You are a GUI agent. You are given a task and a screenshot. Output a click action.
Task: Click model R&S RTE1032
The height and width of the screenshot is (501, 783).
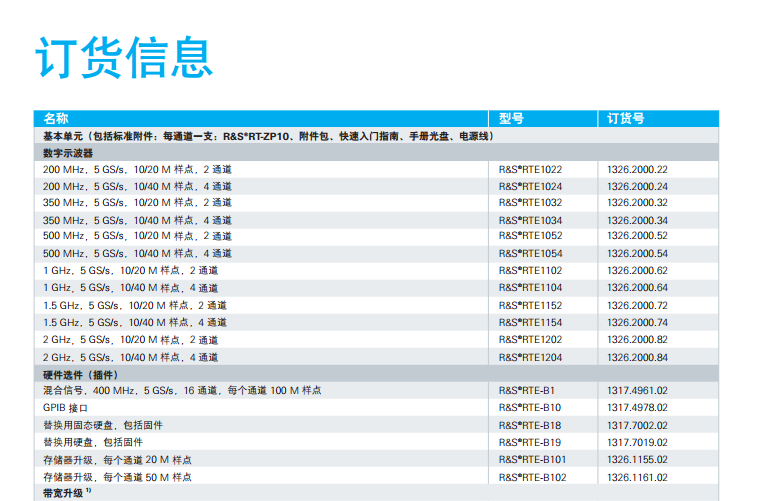coord(530,203)
